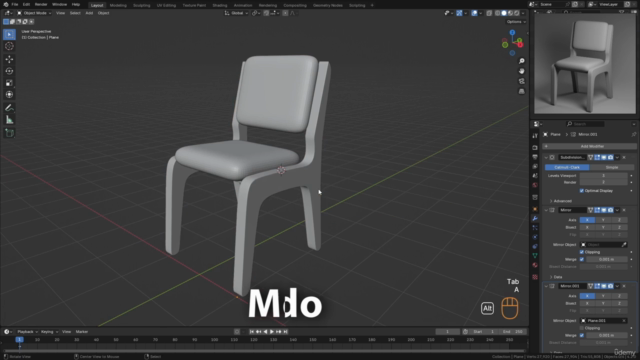Open the Object Mode dropdown
The height and width of the screenshot is (360, 640).
tap(34, 13)
